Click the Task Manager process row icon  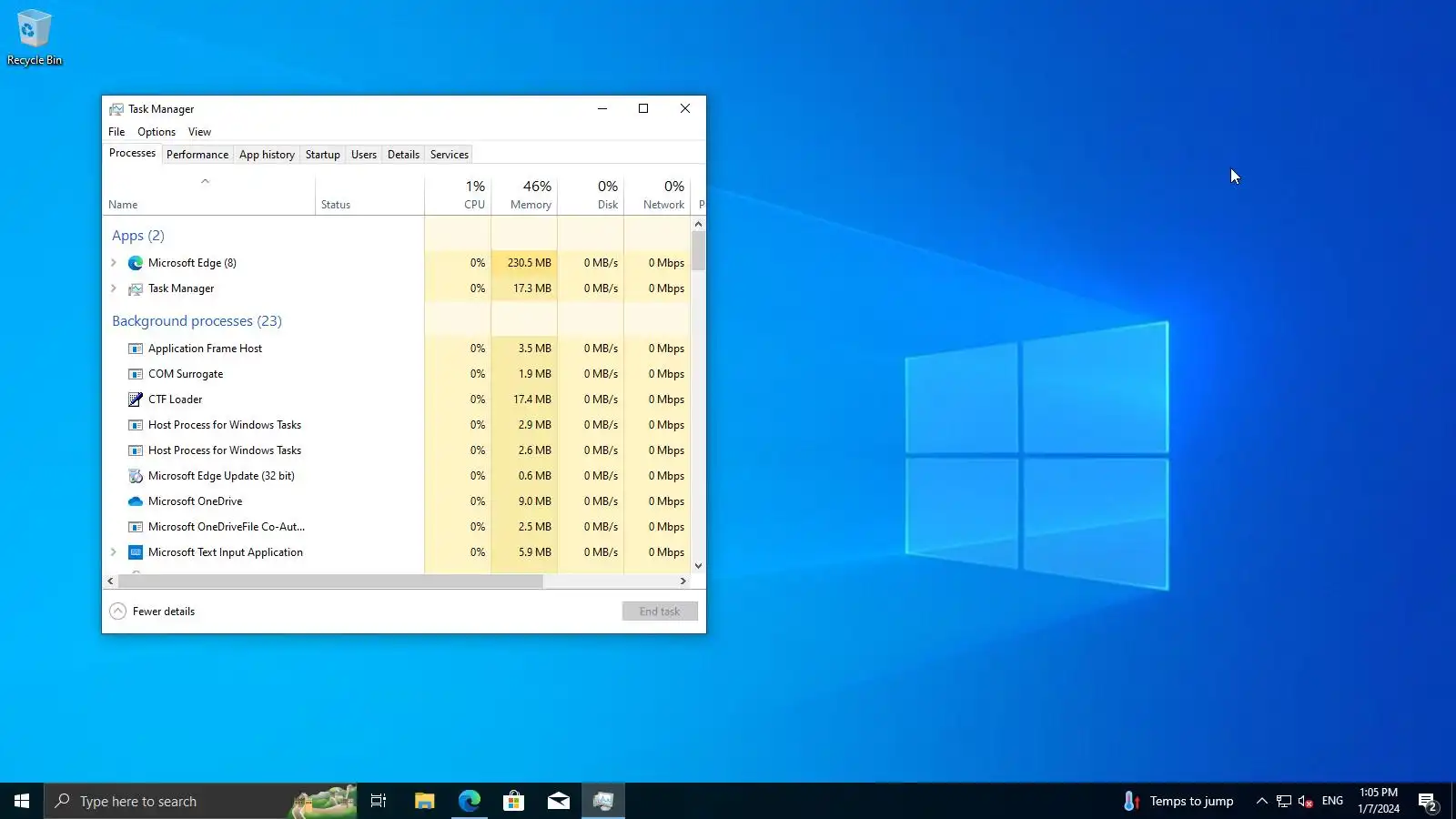pos(136,288)
